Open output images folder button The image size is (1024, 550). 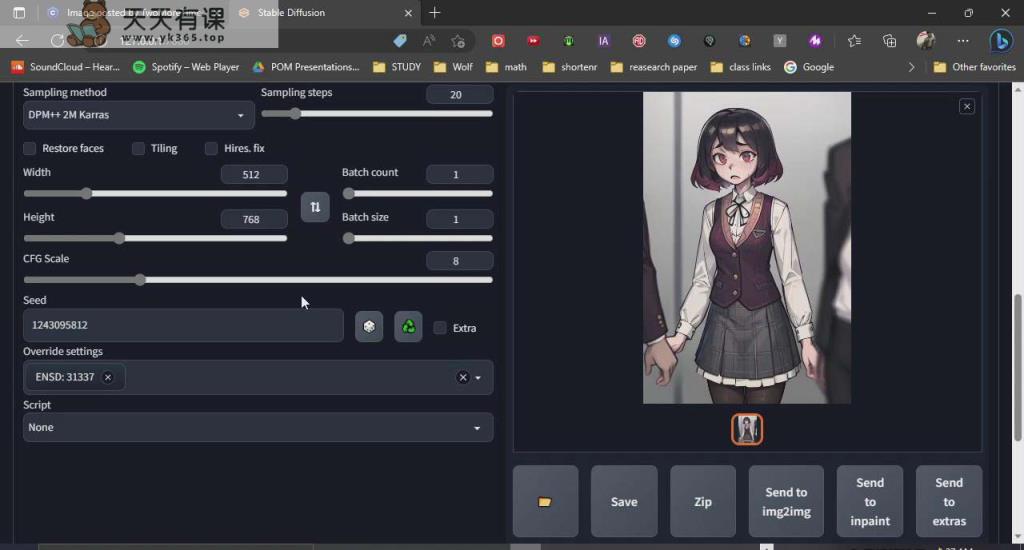tap(545, 502)
